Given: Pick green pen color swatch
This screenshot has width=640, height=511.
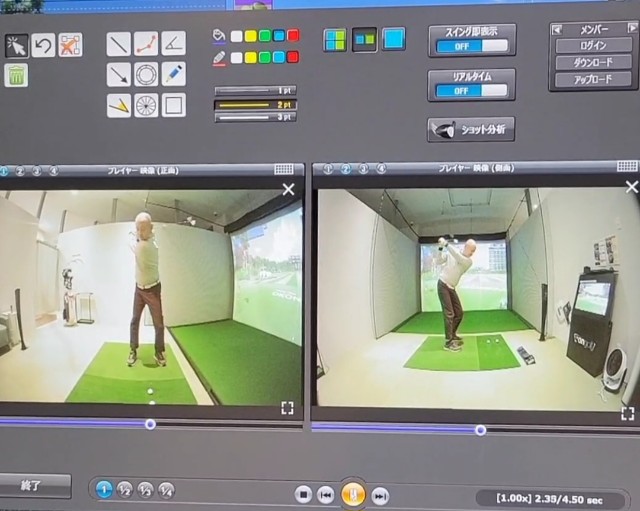Looking at the screenshot, I should point(264,57).
